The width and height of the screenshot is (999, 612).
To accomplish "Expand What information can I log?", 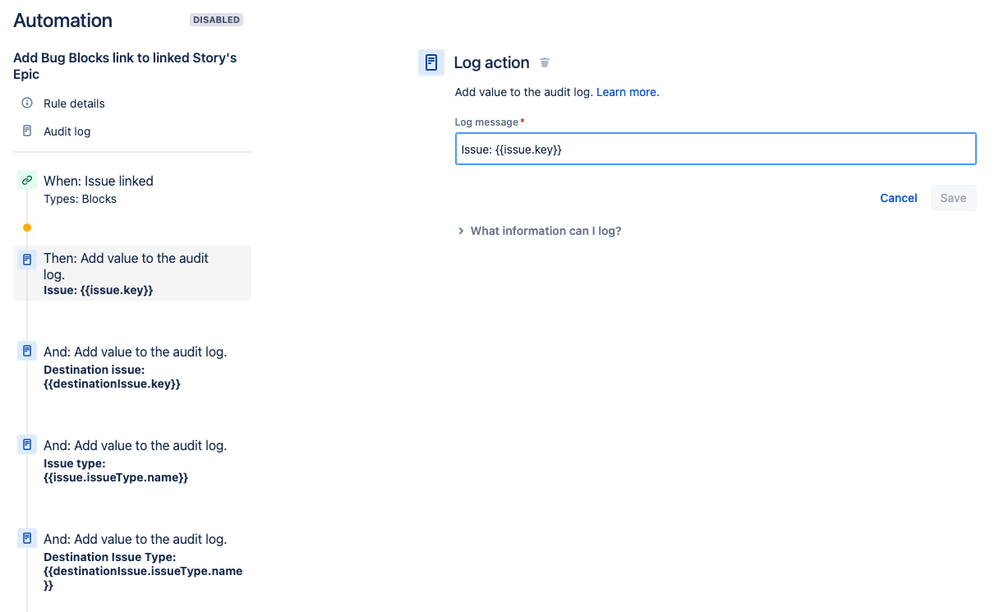I will click(x=539, y=231).
